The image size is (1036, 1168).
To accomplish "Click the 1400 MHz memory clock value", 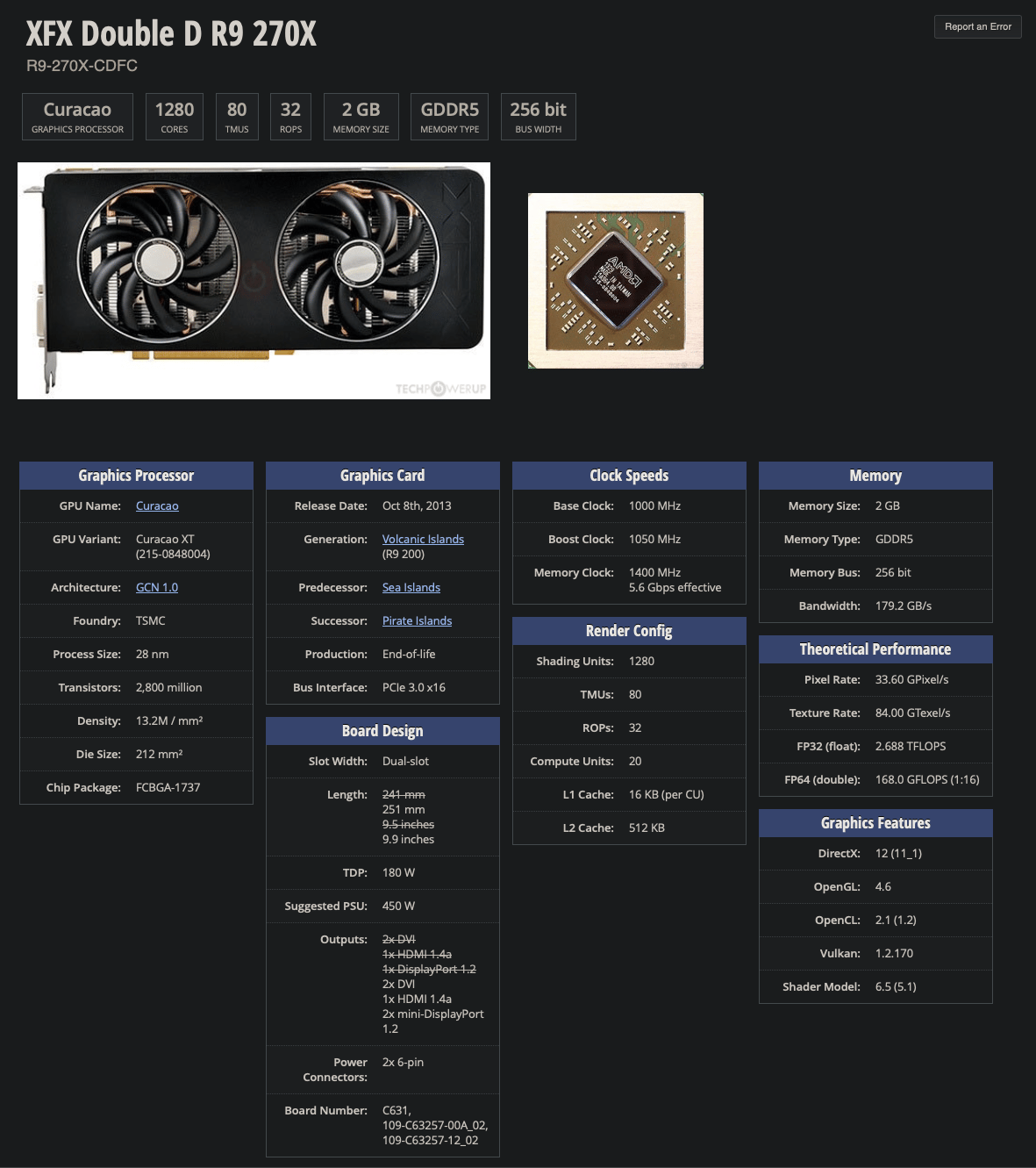I will pos(654,573).
